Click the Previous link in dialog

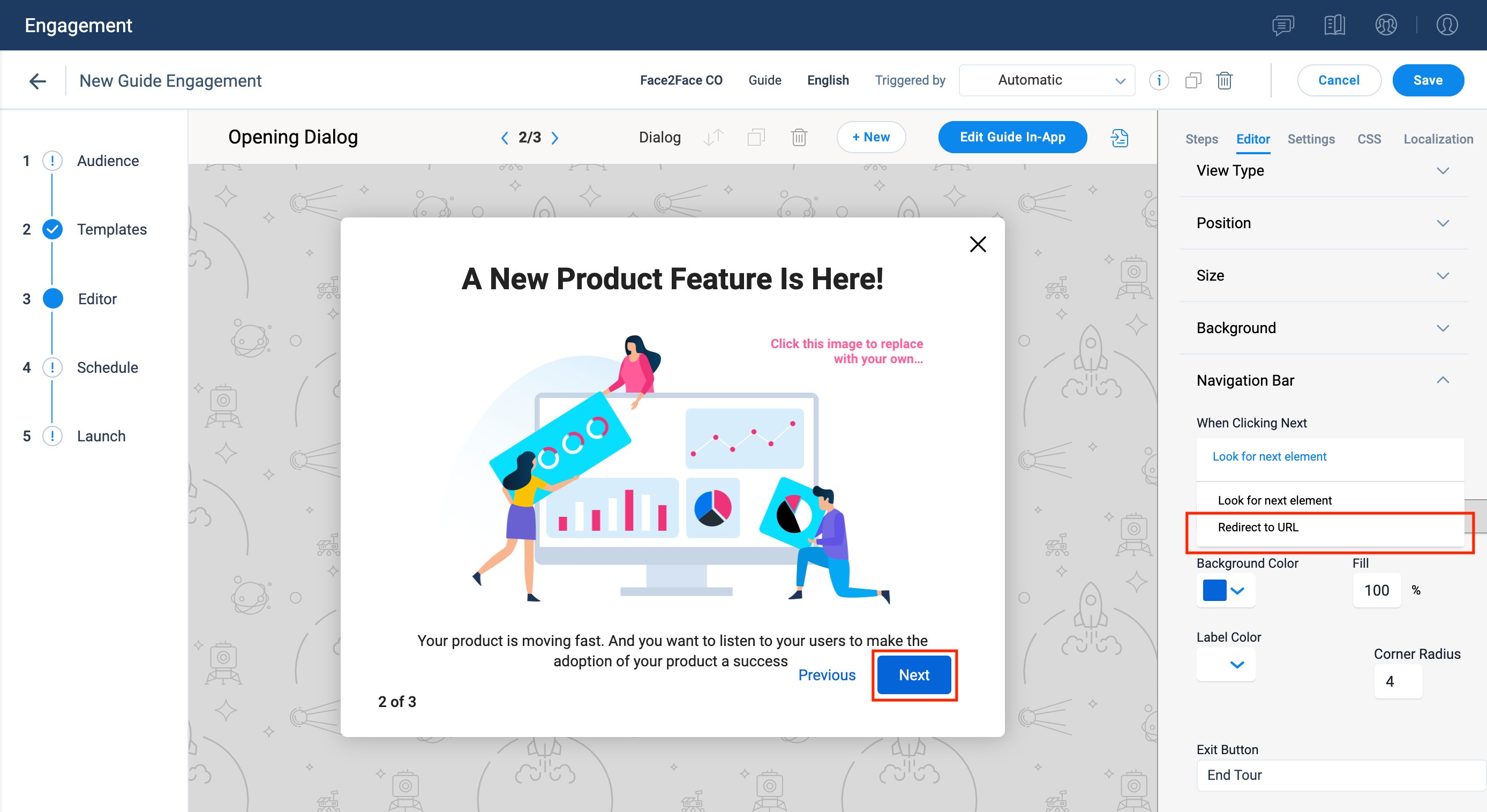point(827,675)
